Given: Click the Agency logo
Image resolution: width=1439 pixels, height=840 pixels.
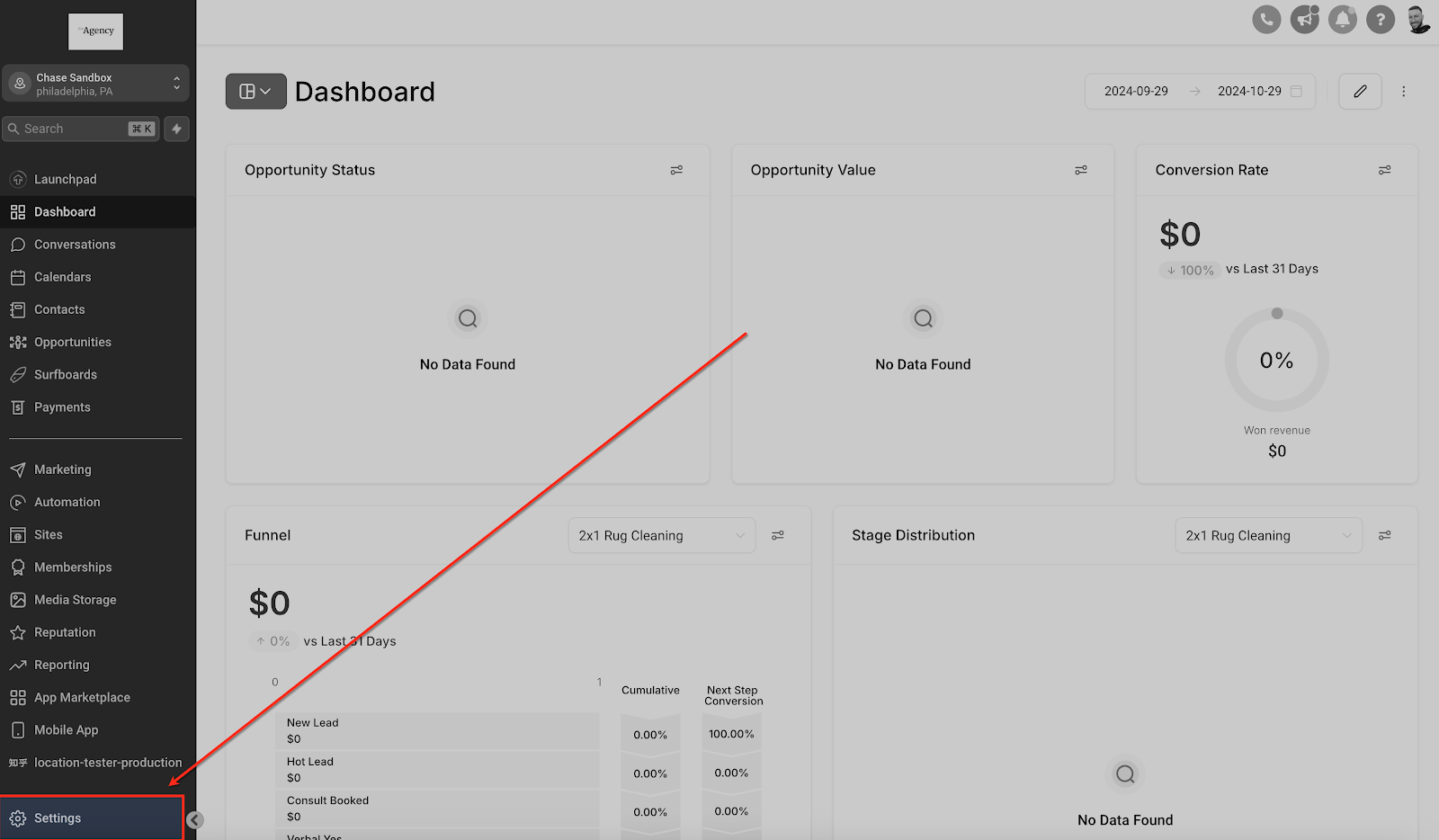Looking at the screenshot, I should point(95,31).
